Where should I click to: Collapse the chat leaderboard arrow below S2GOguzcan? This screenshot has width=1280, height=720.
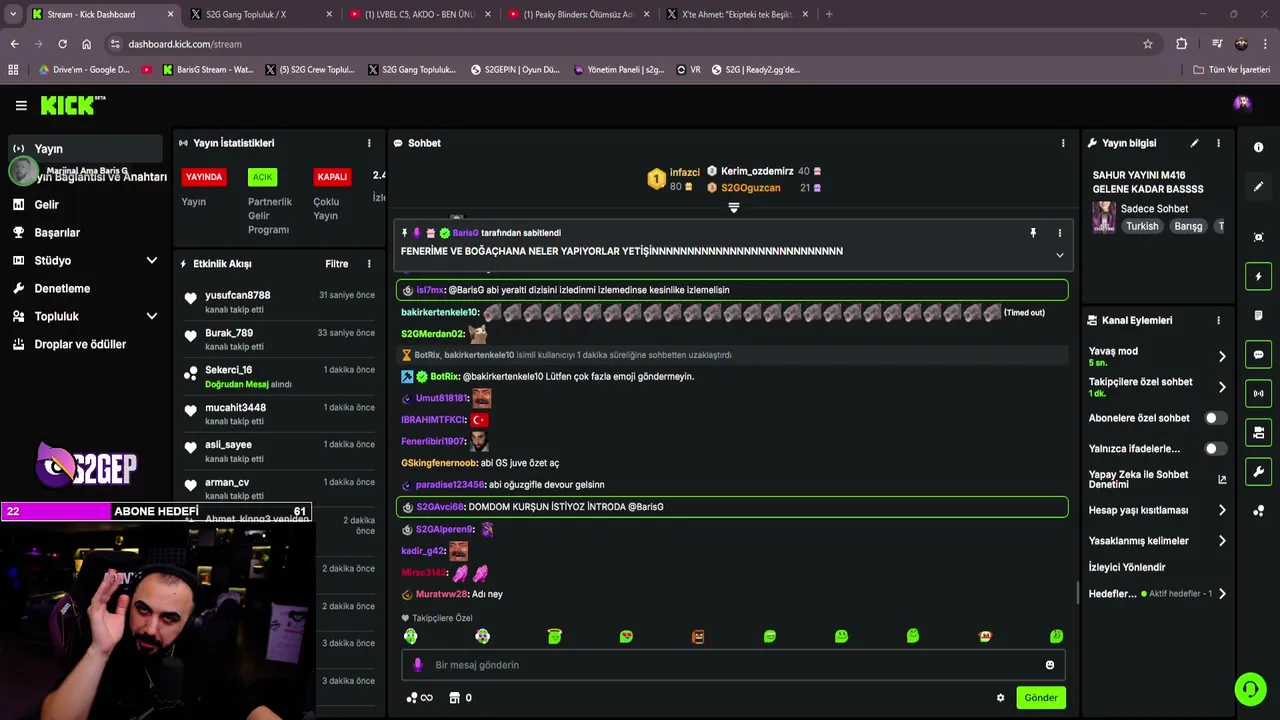pyautogui.click(x=734, y=208)
